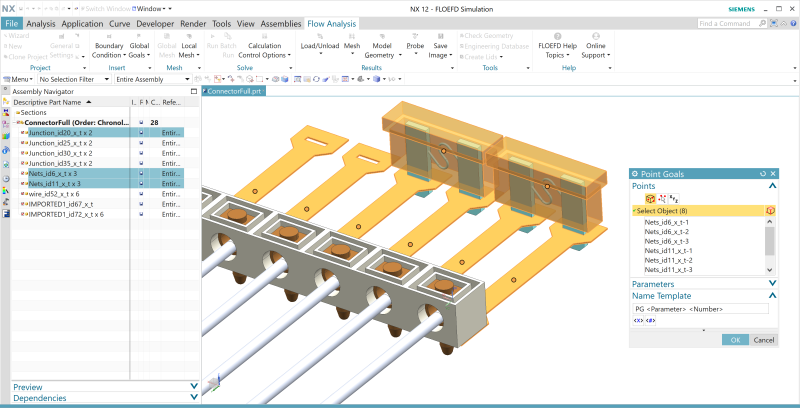Switch to the Application tab
The image size is (800, 408).
point(82,23)
